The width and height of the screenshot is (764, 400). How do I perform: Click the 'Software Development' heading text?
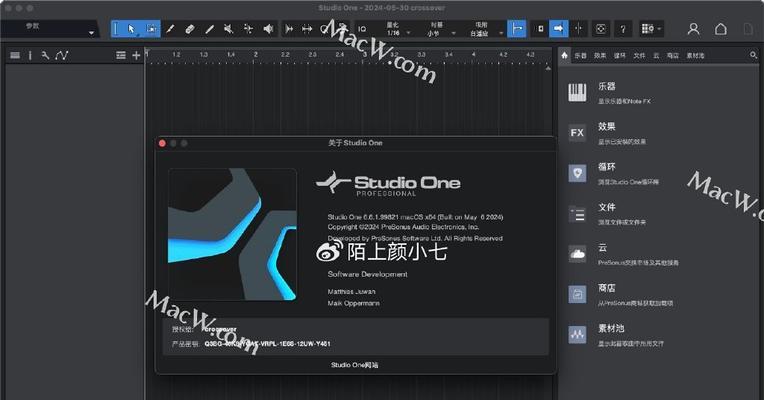pyautogui.click(x=367, y=274)
